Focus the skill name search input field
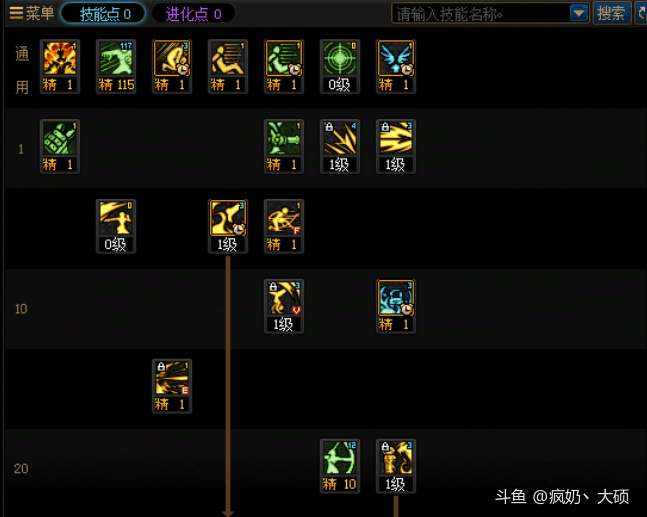The height and width of the screenshot is (517, 647). [x=481, y=14]
